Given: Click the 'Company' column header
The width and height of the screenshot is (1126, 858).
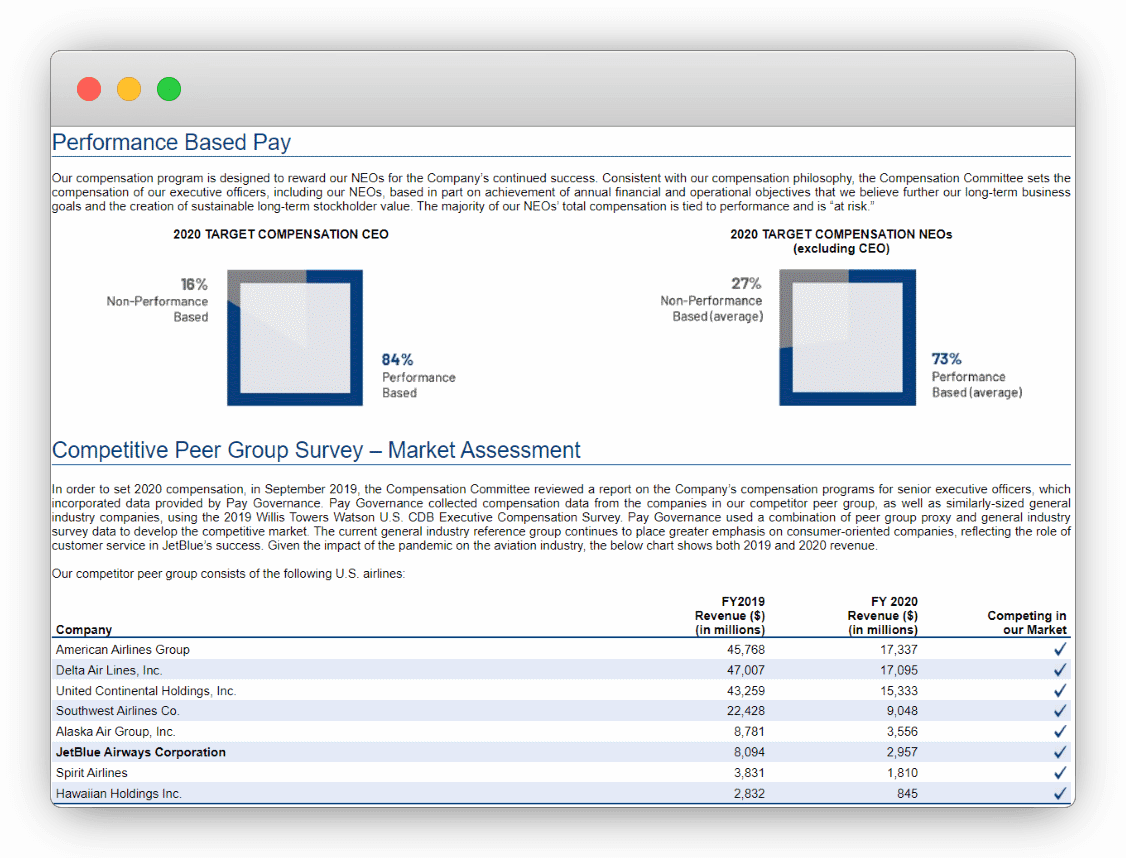Looking at the screenshot, I should click(84, 630).
